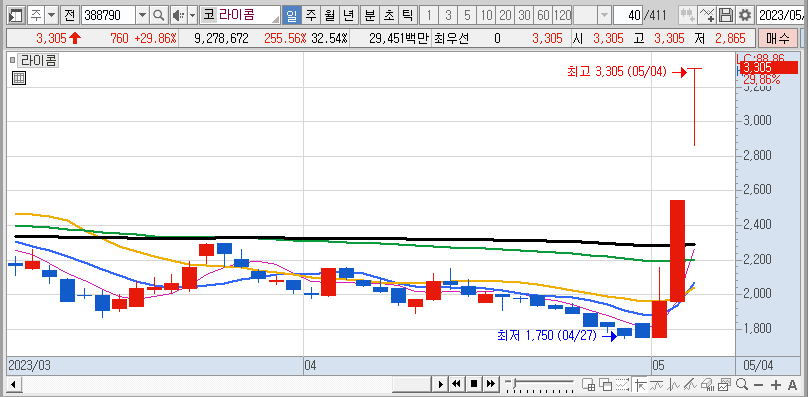Click the overlapping windows icon

605,384
